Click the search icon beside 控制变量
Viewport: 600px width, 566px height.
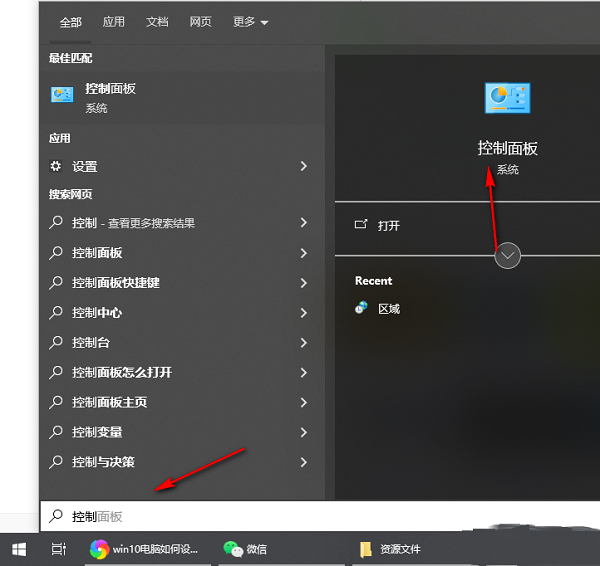pyautogui.click(x=56, y=432)
